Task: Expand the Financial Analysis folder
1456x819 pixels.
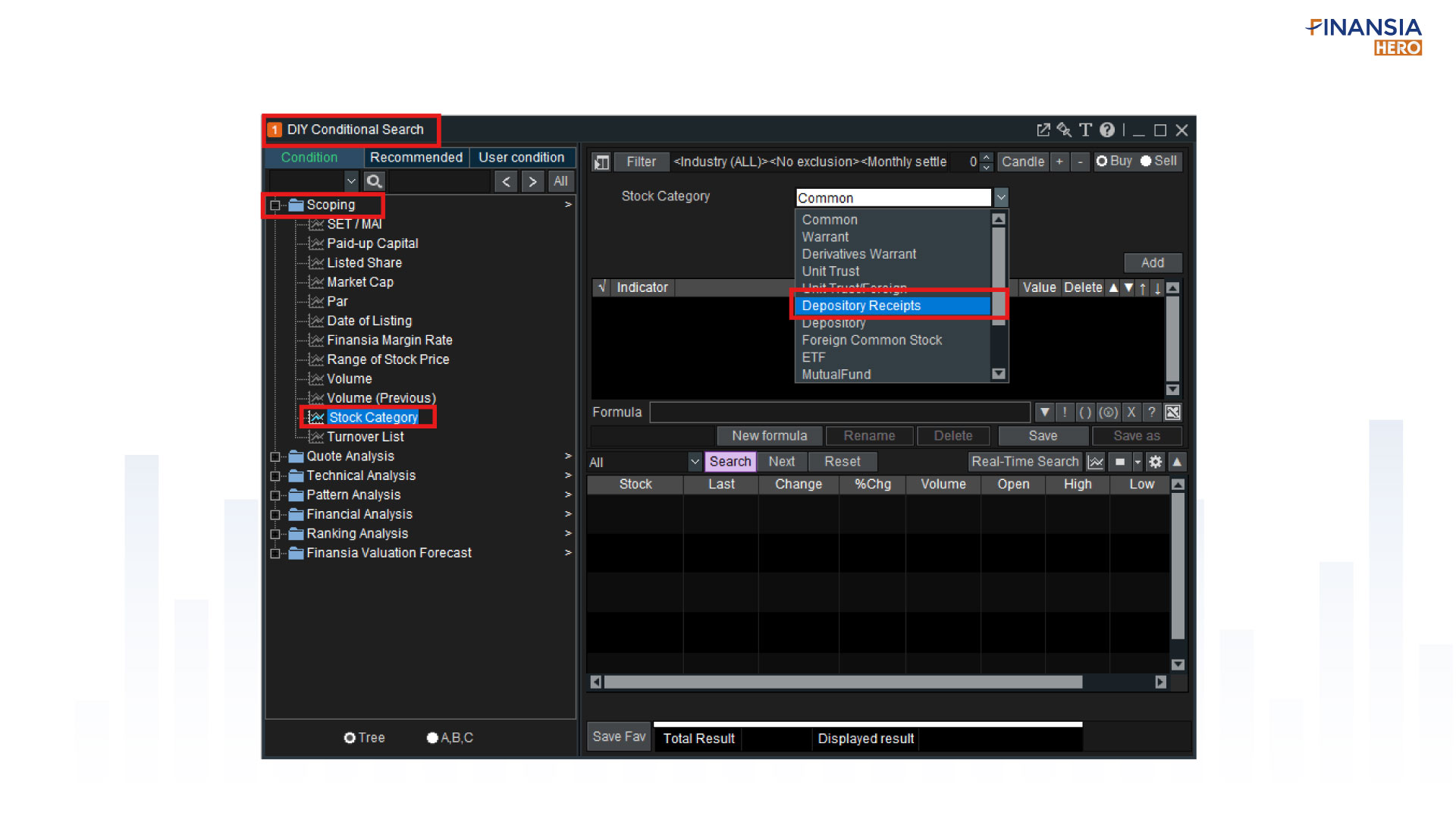Action: point(275,515)
